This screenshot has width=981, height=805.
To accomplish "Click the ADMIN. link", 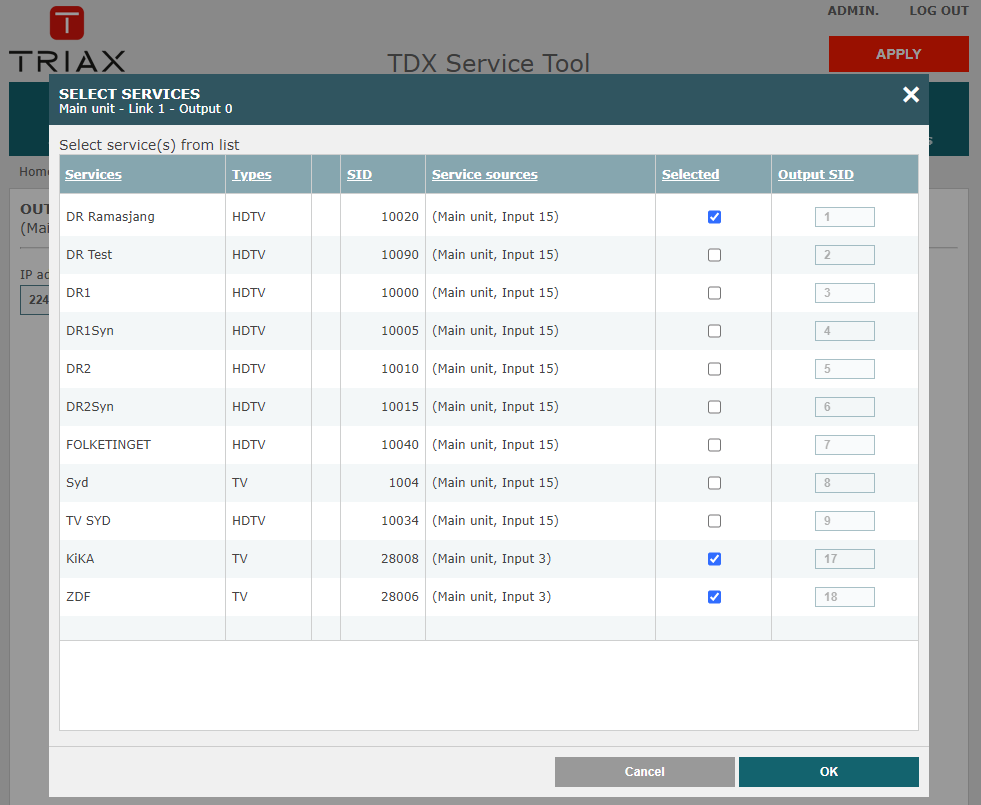I will click(x=853, y=11).
